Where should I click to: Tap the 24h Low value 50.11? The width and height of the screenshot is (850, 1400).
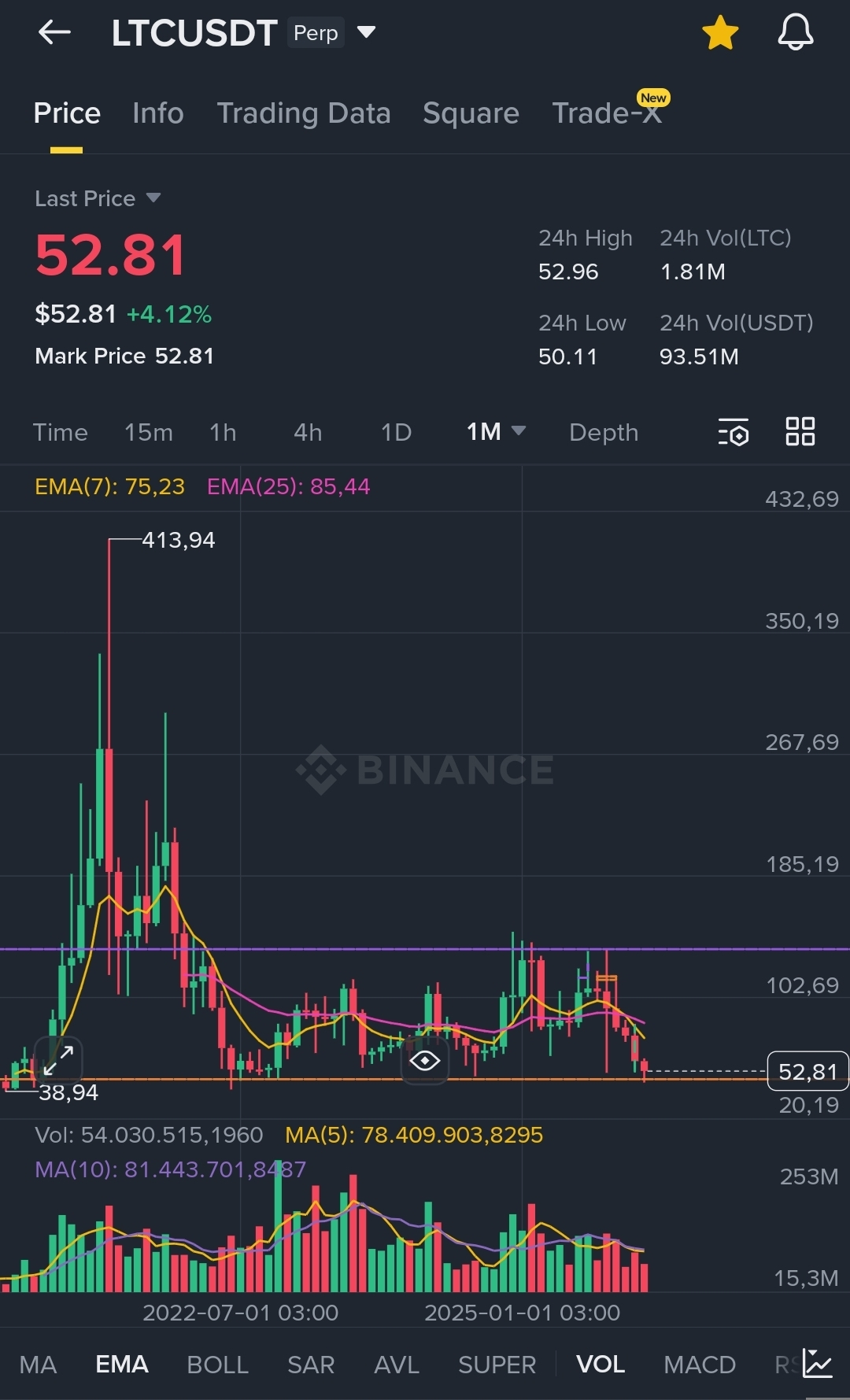(x=567, y=356)
